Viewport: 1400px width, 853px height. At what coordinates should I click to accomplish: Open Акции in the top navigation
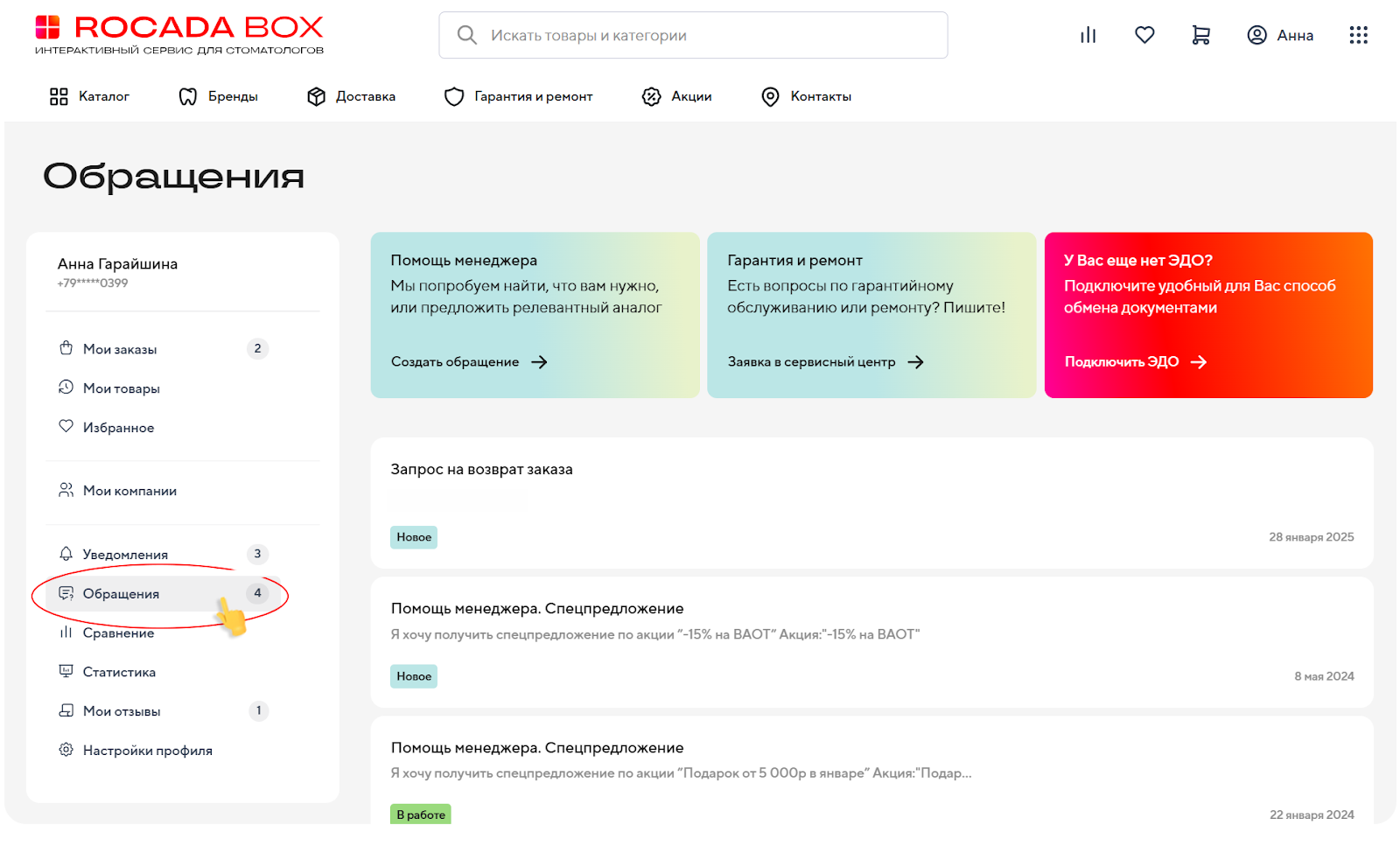[x=691, y=96]
